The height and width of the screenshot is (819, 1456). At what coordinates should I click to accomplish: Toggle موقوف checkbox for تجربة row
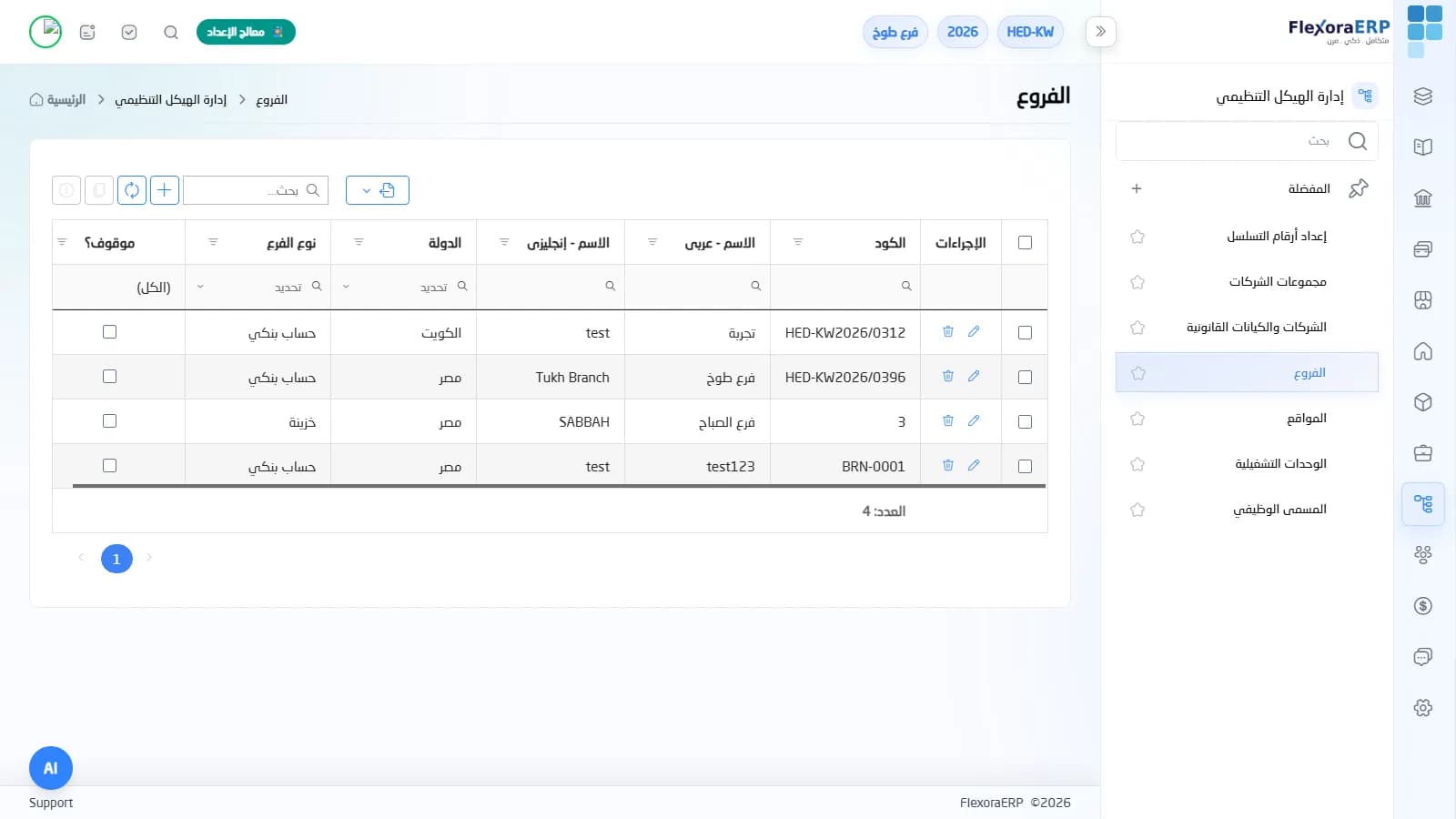[x=110, y=332]
